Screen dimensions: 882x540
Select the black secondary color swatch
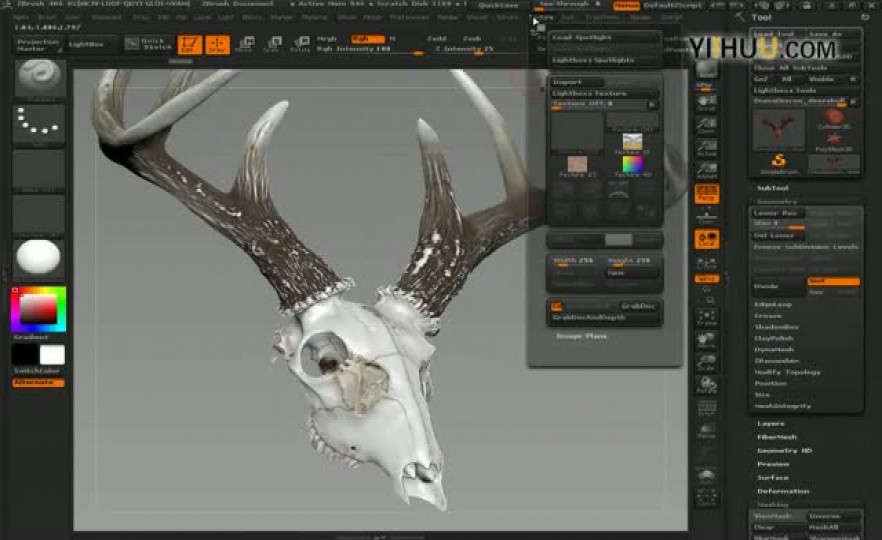(x=25, y=355)
